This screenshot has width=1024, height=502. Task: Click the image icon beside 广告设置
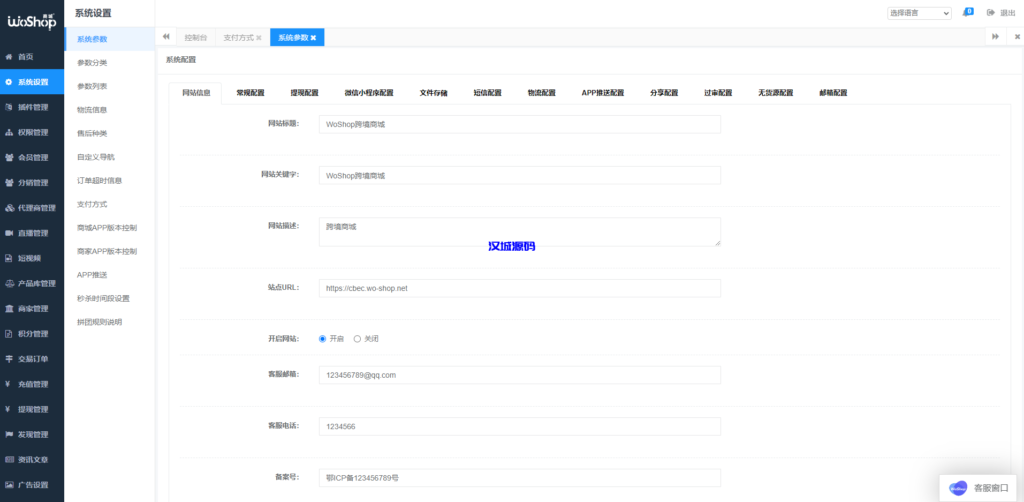click(x=8, y=484)
